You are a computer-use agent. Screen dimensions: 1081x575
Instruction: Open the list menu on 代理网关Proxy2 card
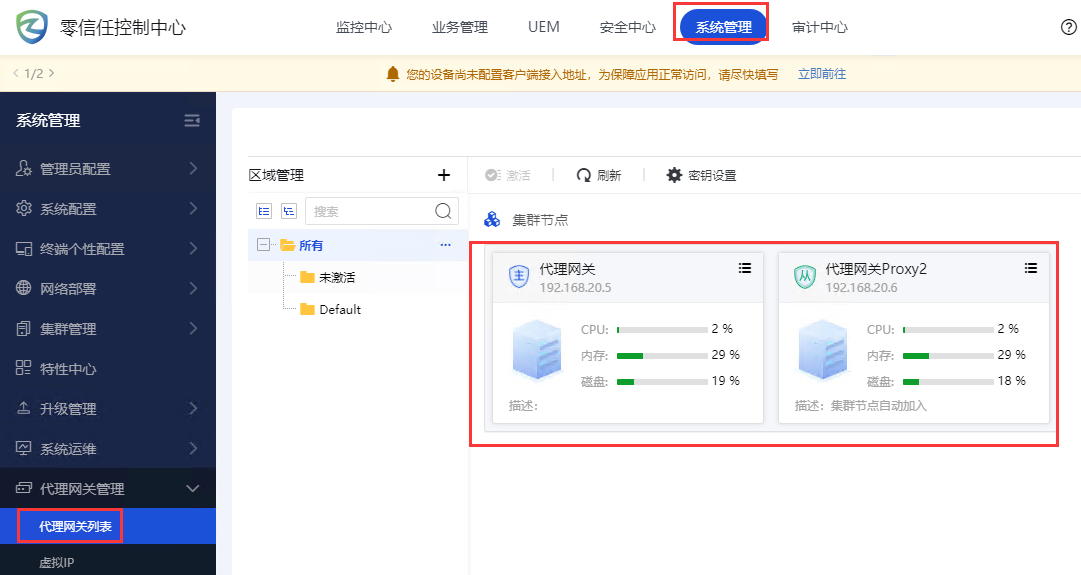tap(1031, 268)
